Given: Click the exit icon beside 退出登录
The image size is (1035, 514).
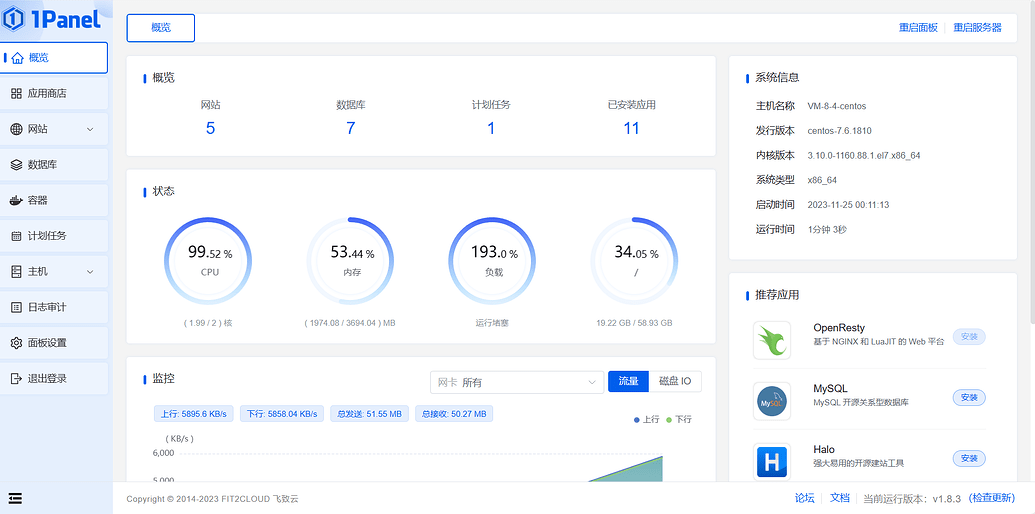Looking at the screenshot, I should coord(17,379).
